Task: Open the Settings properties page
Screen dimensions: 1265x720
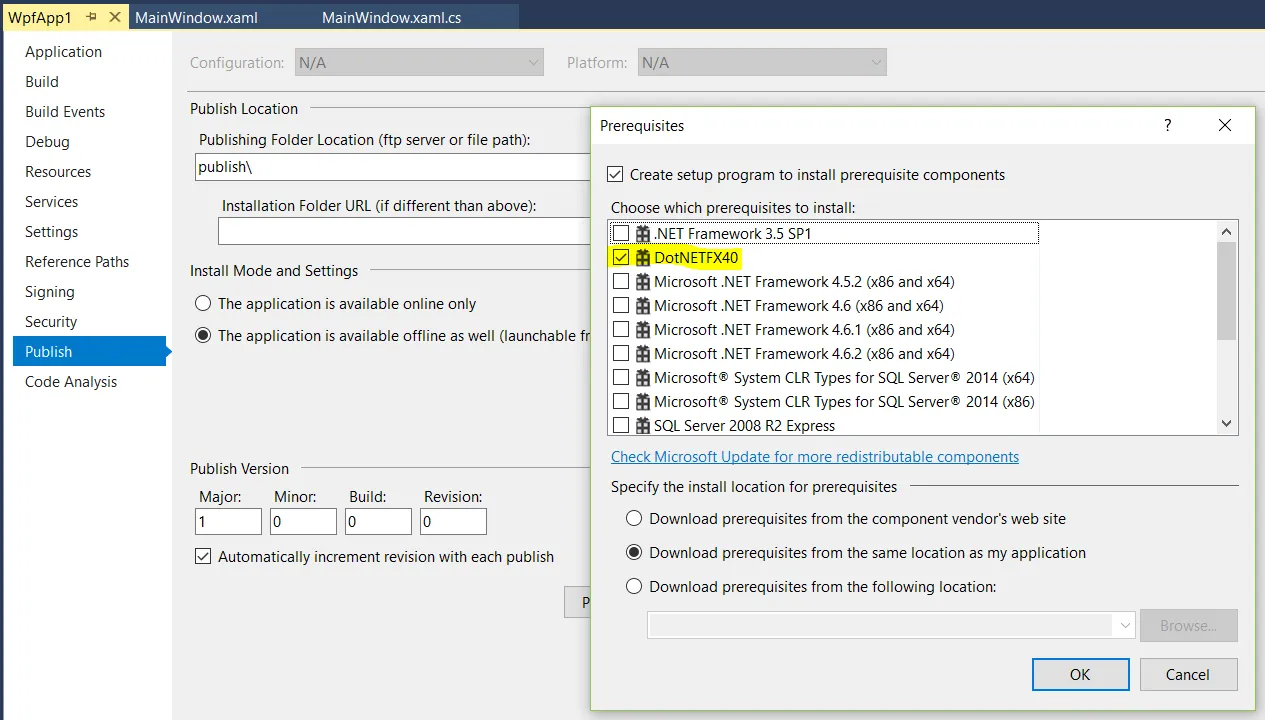Action: pyautogui.click(x=52, y=232)
